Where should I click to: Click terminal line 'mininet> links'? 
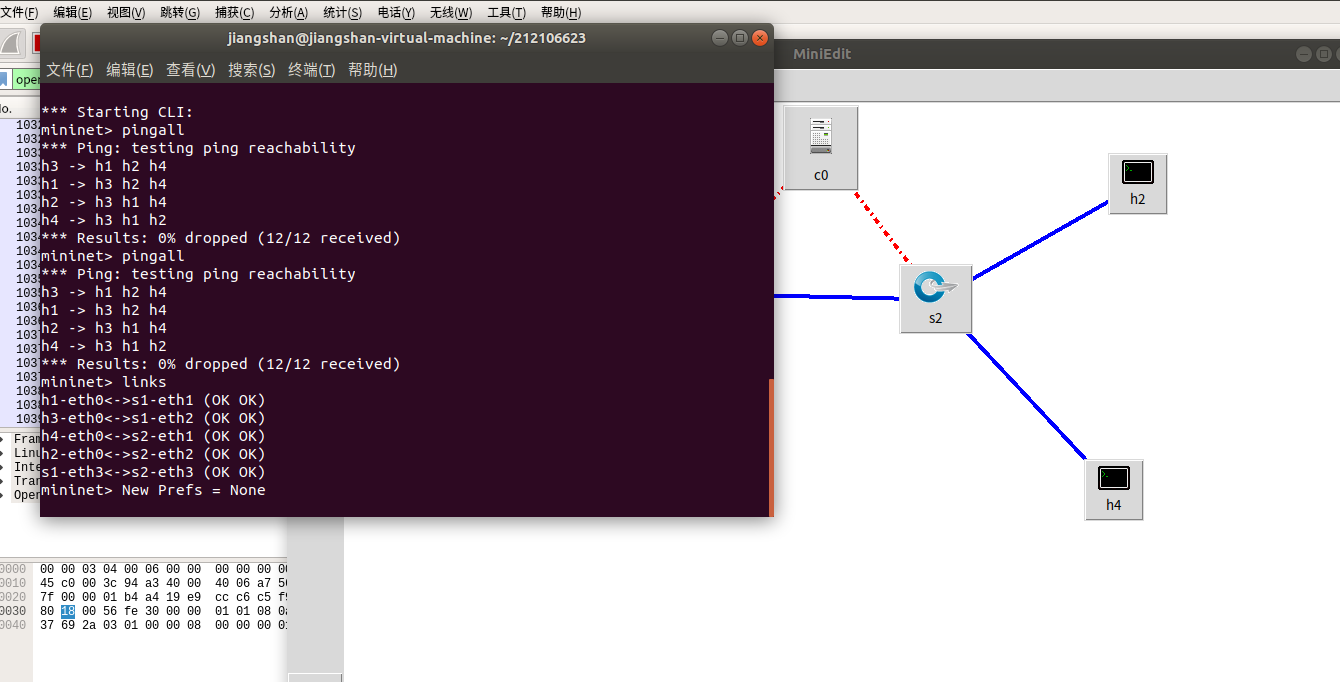[104, 382]
